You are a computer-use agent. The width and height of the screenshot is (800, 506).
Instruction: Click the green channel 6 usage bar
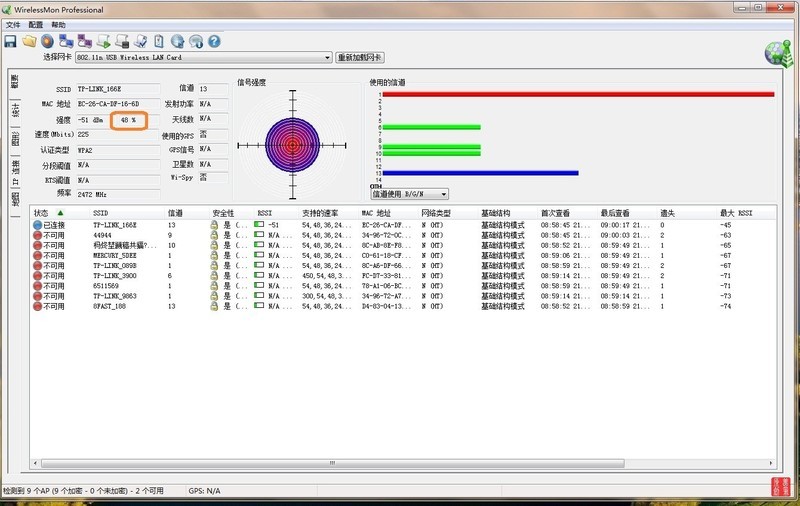(431, 127)
